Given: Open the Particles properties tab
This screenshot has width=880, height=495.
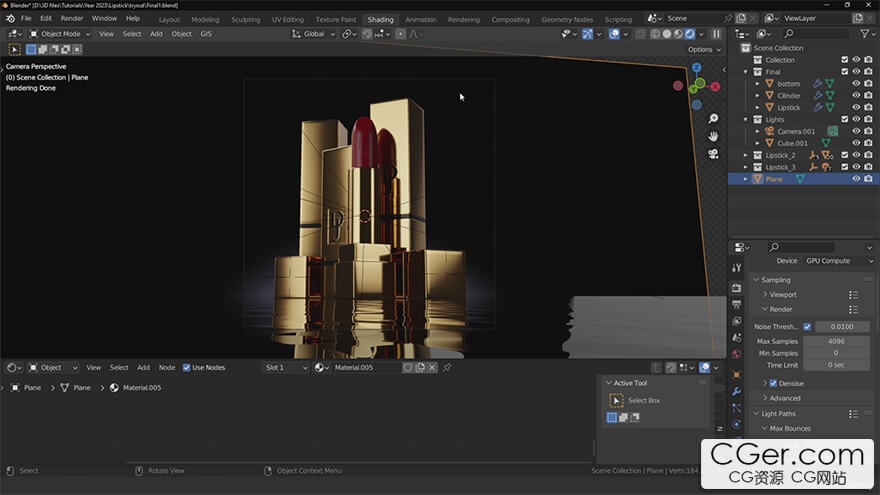Looking at the screenshot, I should coord(737,408).
